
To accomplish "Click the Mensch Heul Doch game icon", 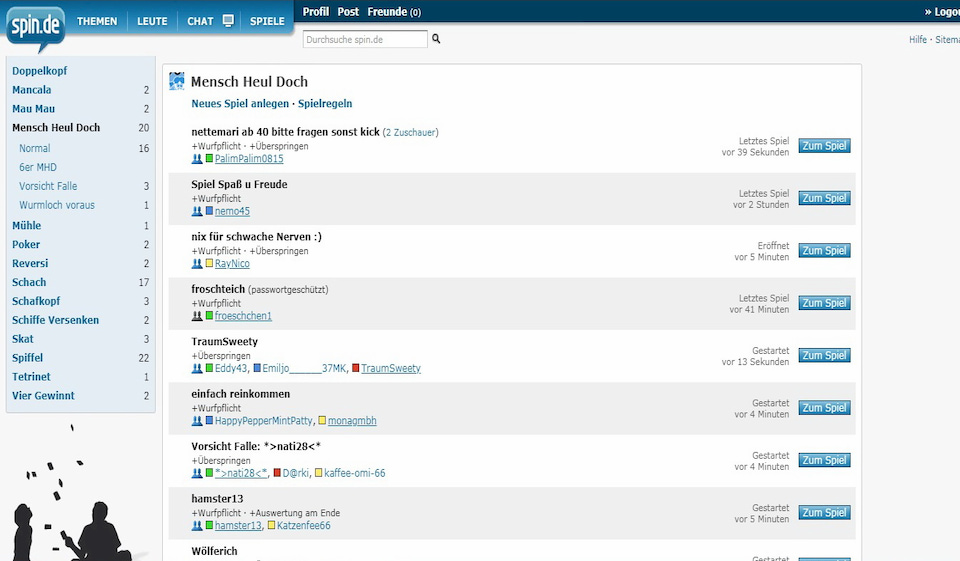I will click(177, 81).
